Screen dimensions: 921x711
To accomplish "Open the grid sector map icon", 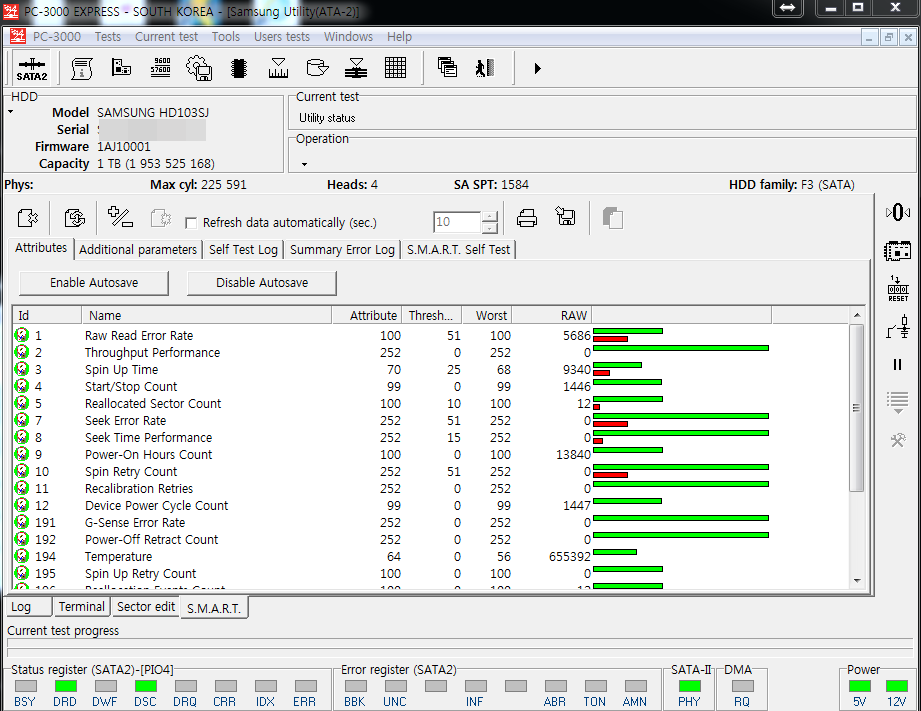I will (395, 69).
